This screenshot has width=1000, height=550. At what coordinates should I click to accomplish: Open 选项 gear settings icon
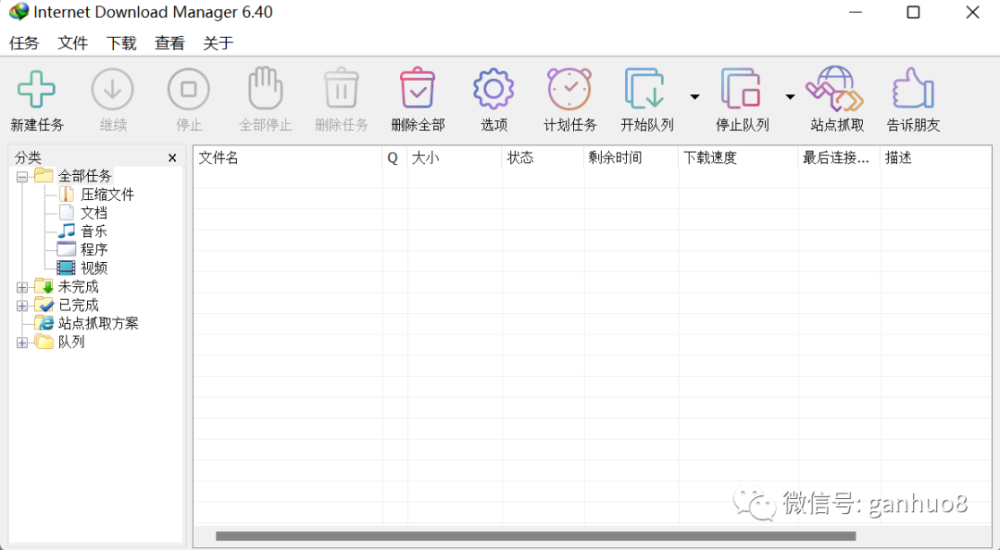pyautogui.click(x=493, y=89)
